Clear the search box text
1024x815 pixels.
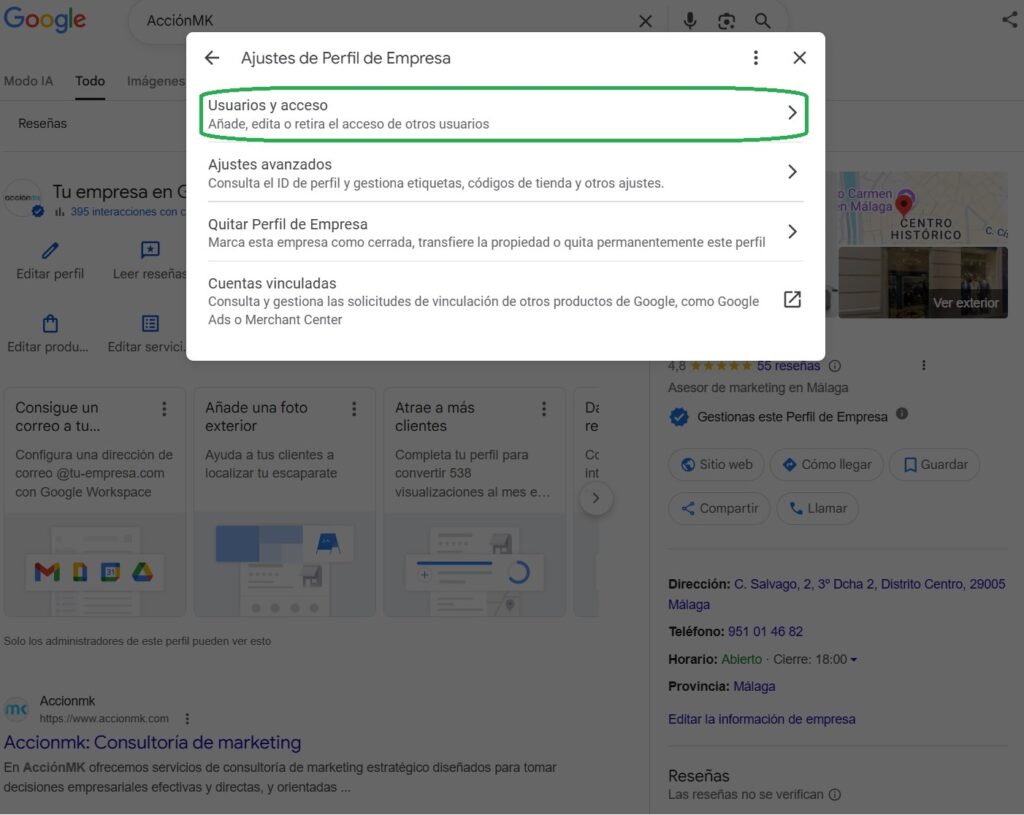pos(645,21)
